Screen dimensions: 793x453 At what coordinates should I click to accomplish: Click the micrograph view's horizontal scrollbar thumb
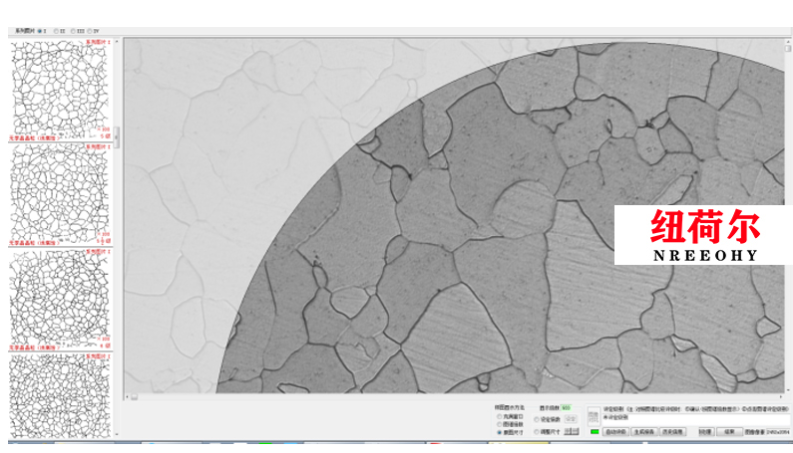tap(135, 397)
